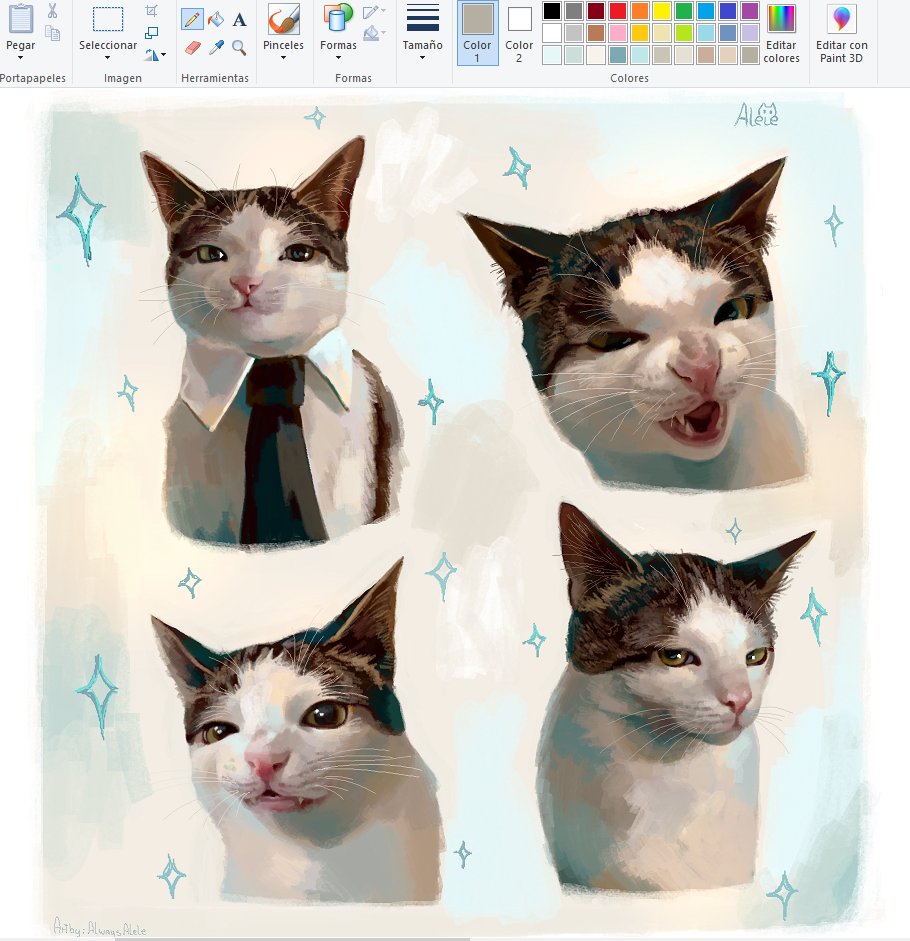Select the Magnifier zoom tool
The width and height of the screenshot is (910, 941).
239,47
